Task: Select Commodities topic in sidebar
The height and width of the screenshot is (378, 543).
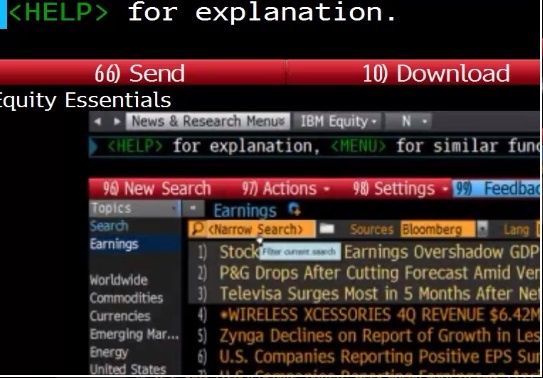Action: click(126, 298)
